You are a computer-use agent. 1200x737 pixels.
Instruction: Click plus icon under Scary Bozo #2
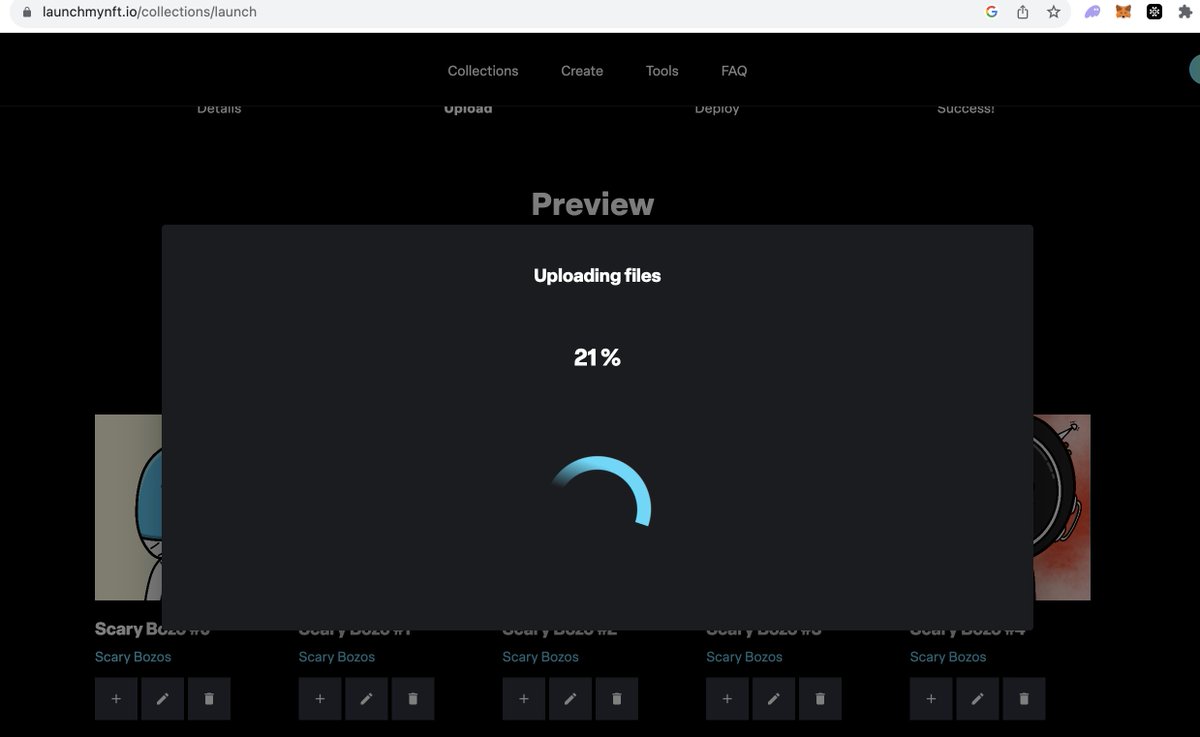[524, 699]
